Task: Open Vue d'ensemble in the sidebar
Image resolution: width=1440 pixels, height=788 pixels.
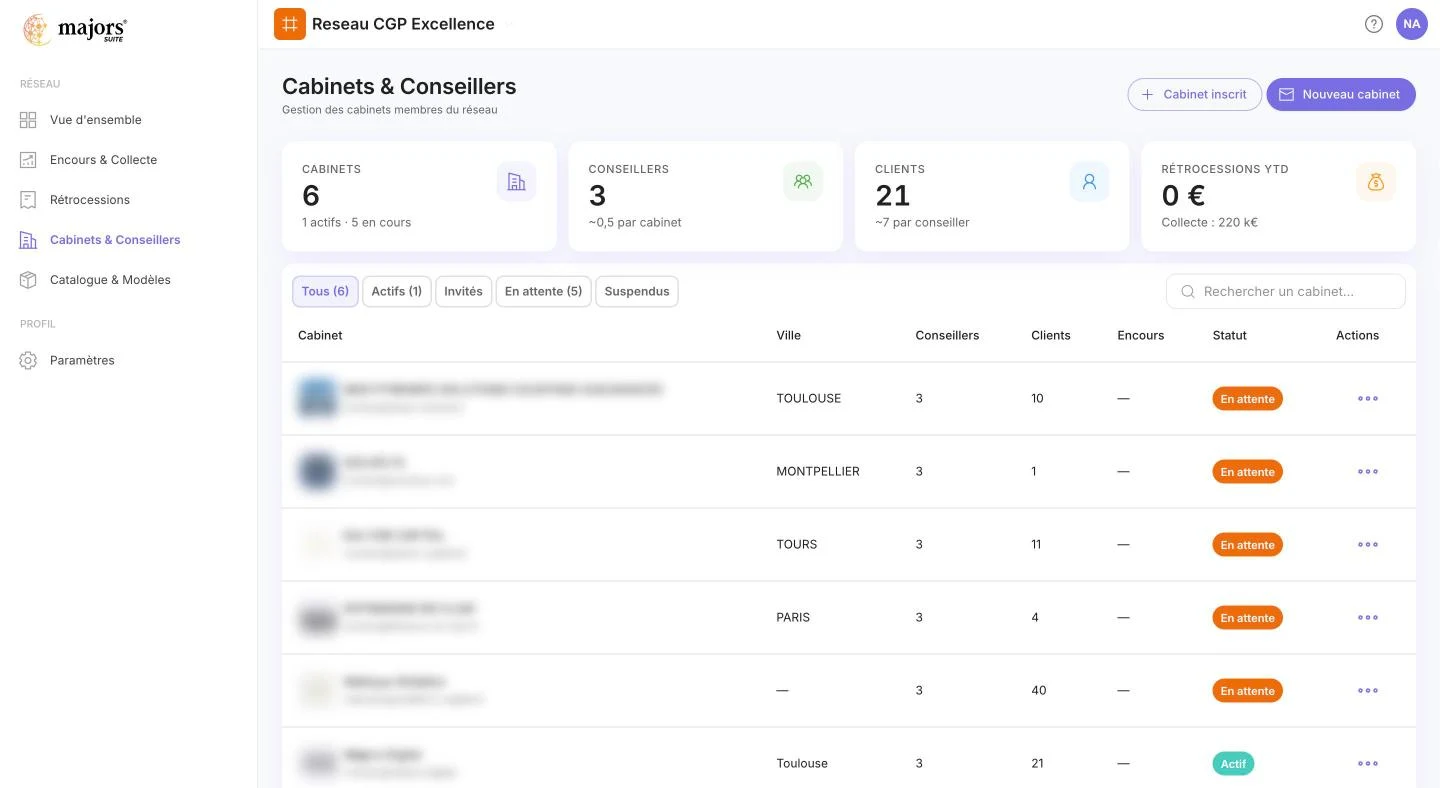Action: (96, 120)
